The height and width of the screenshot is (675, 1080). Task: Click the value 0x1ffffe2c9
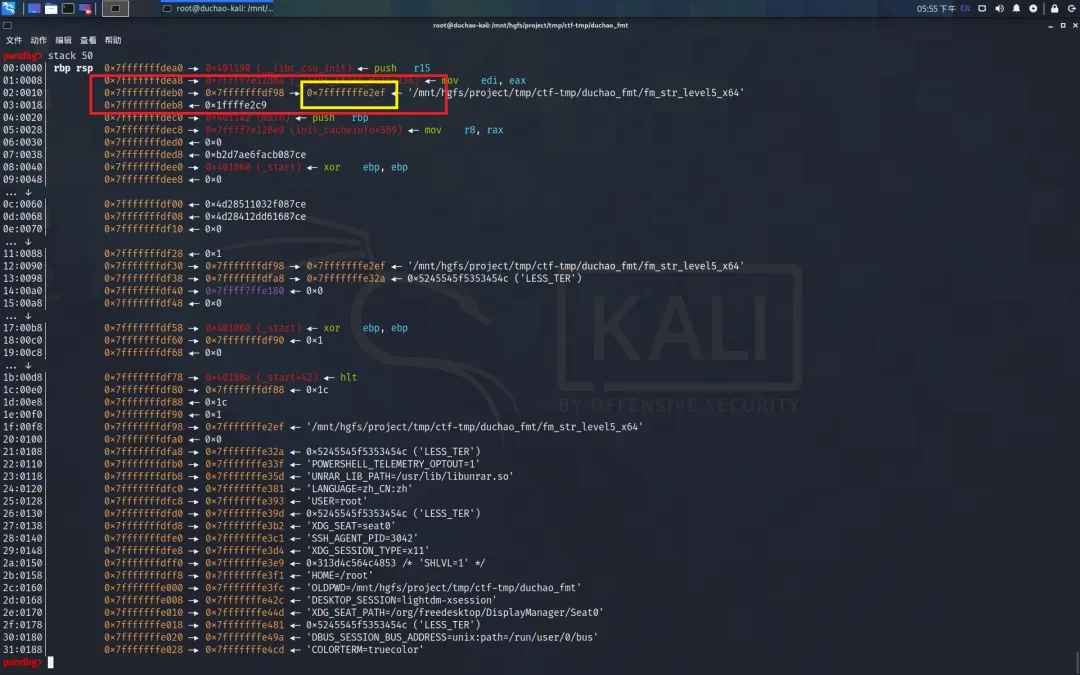click(236, 105)
